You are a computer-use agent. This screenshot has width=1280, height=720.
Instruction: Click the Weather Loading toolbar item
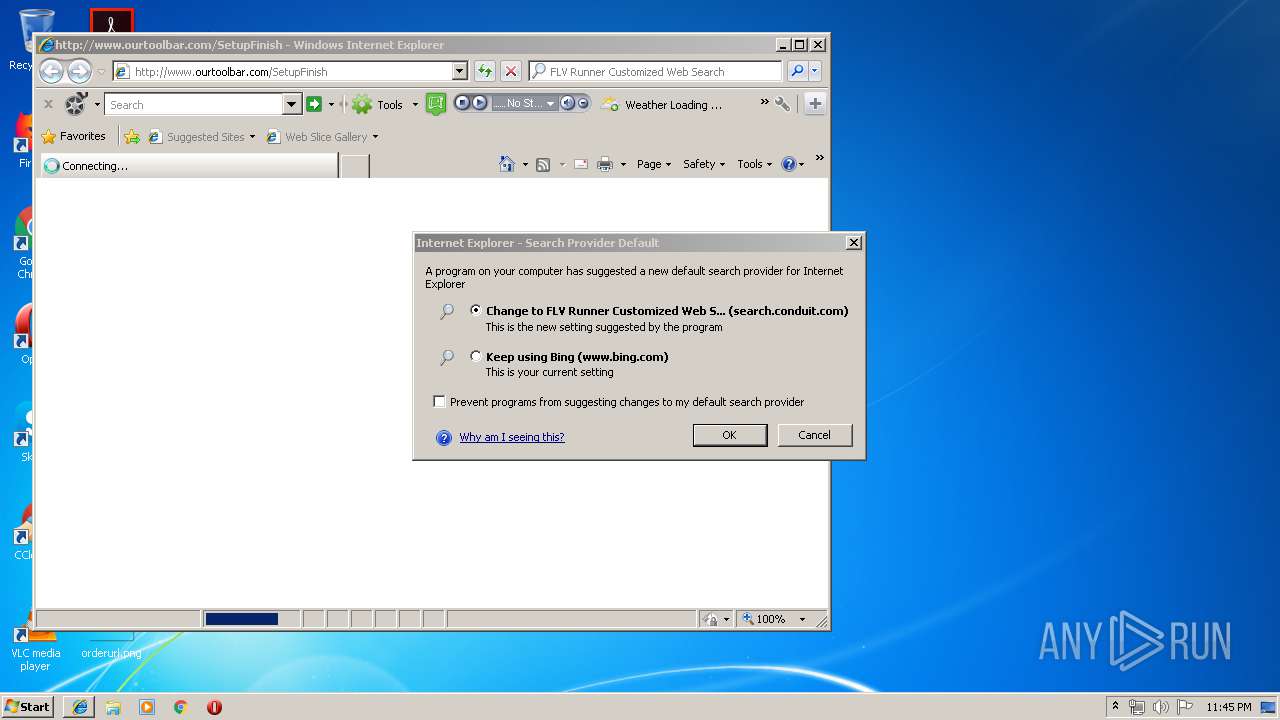661,104
